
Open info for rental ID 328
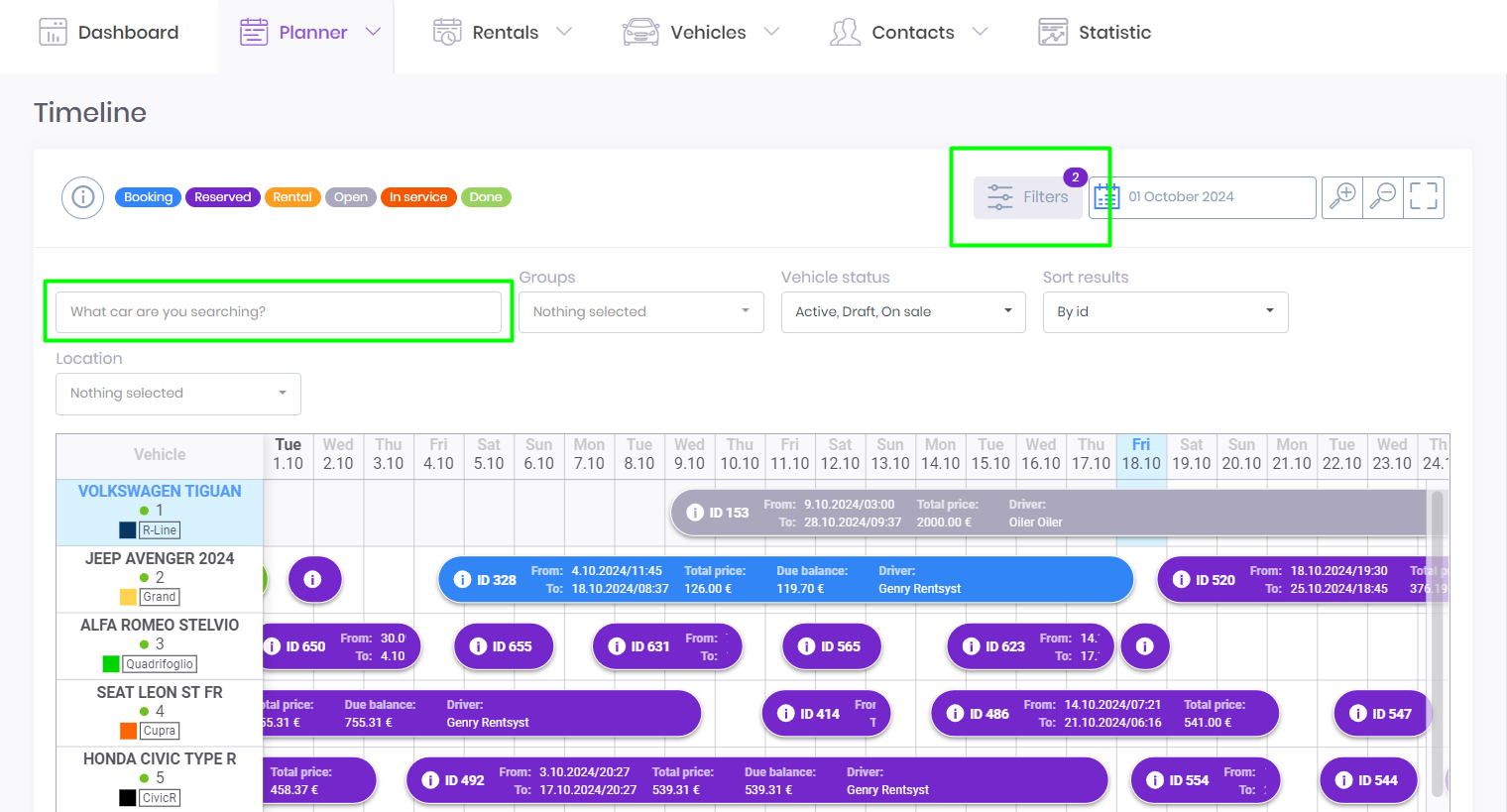click(462, 580)
